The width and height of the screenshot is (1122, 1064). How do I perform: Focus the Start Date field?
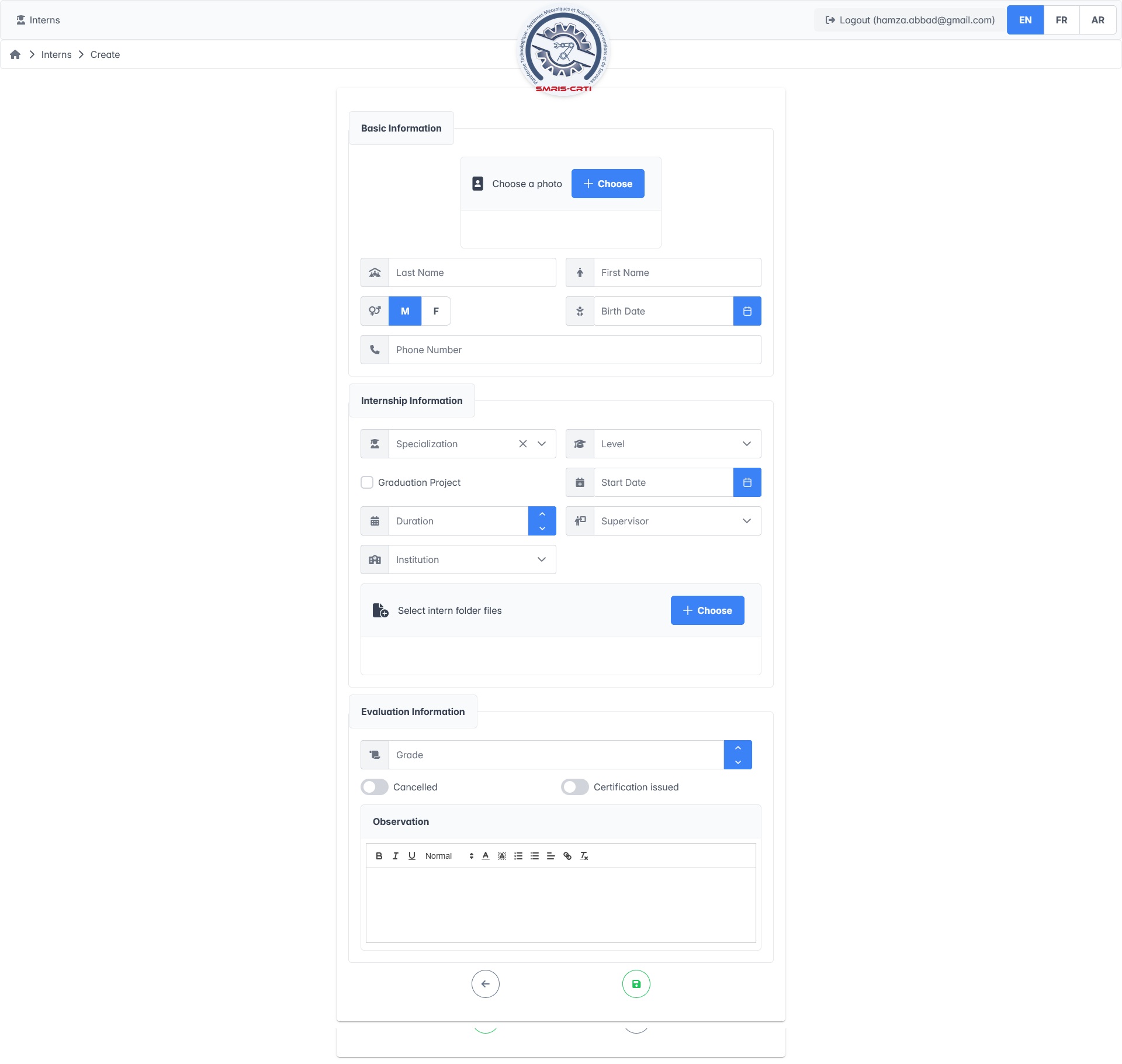[663, 482]
